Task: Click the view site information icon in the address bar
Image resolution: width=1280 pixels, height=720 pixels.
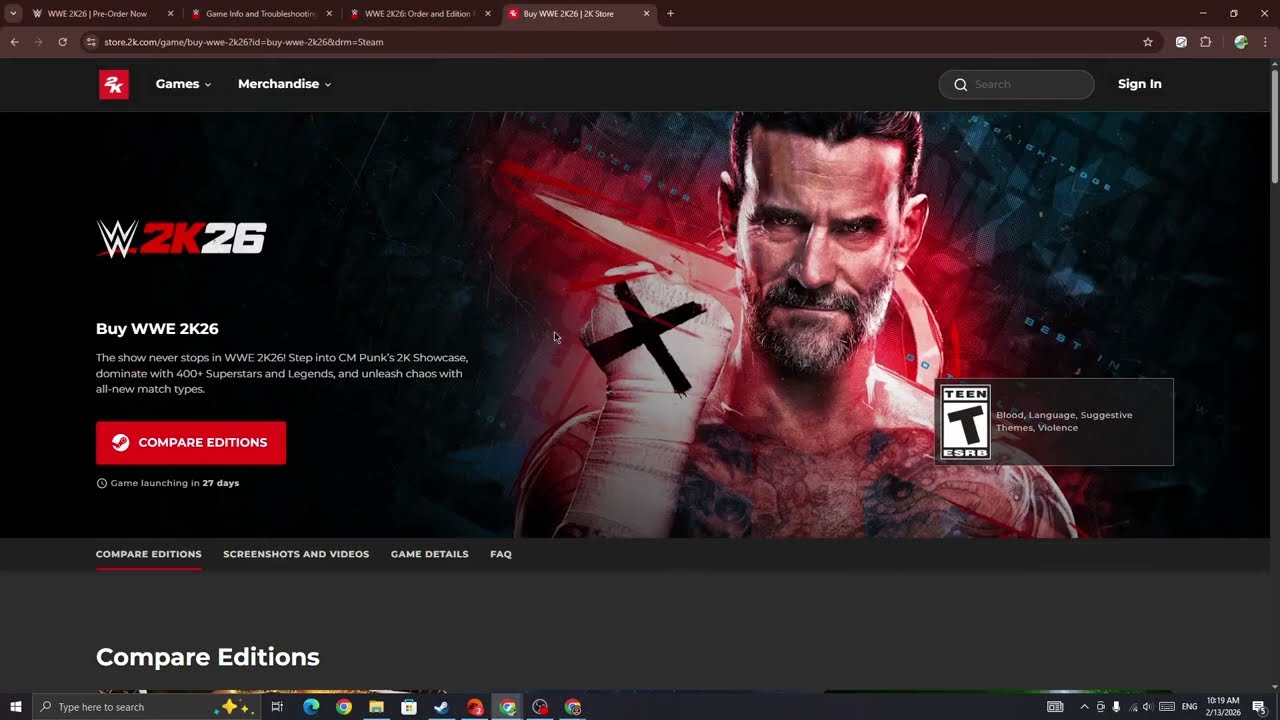Action: click(x=91, y=42)
